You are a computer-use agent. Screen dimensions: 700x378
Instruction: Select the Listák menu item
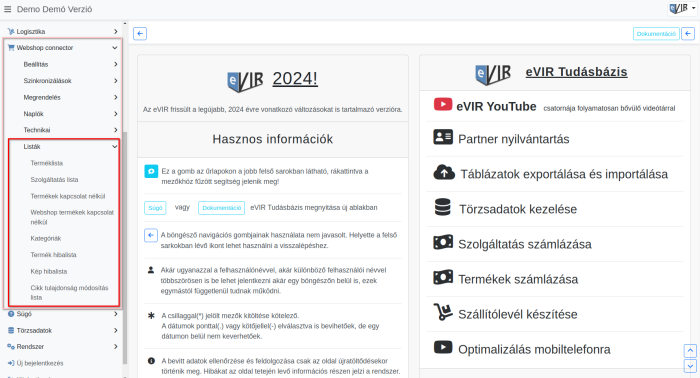32,146
